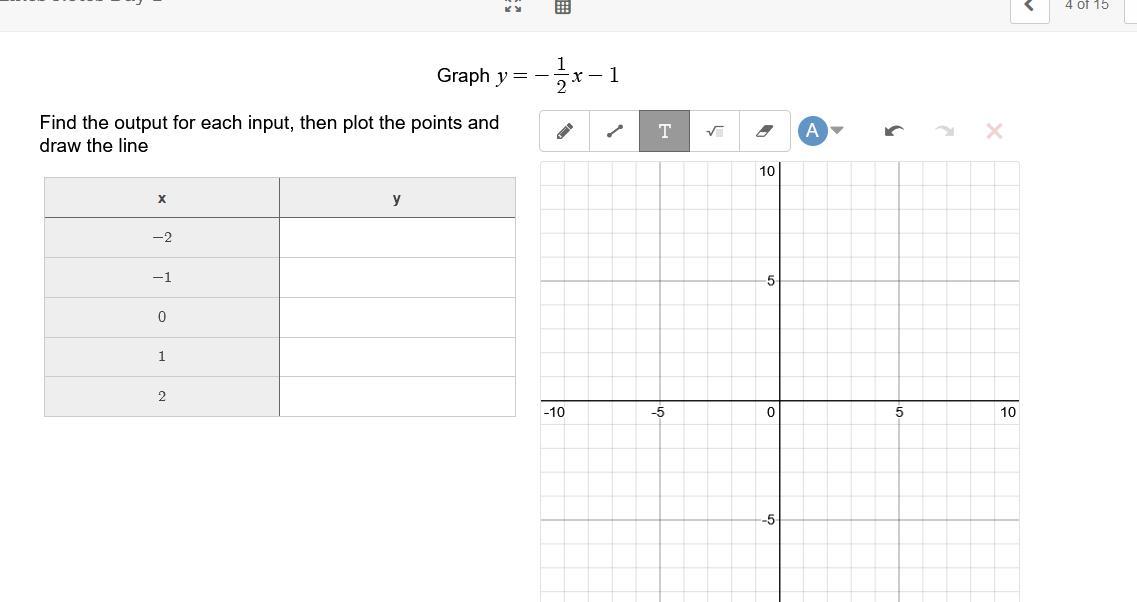1137x602 pixels.
Task: Click the y cell for x = 2
Action: pyautogui.click(x=397, y=396)
